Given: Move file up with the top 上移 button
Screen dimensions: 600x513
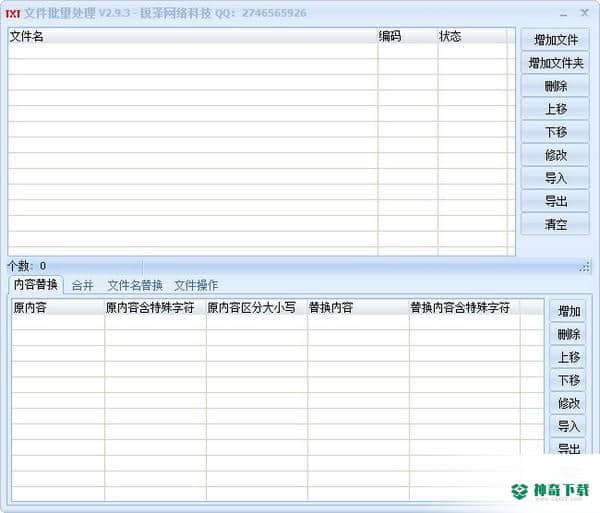Looking at the screenshot, I should tap(555, 109).
